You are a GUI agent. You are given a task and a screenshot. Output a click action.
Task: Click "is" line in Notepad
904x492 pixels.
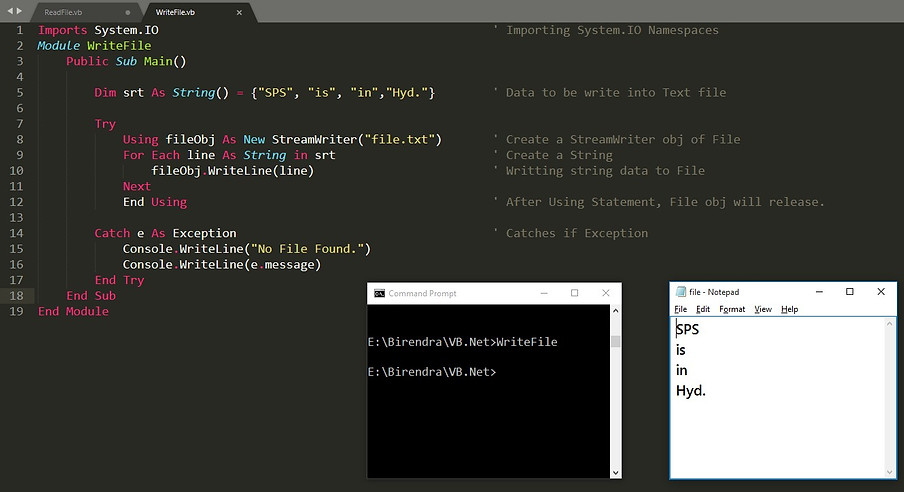[681, 350]
